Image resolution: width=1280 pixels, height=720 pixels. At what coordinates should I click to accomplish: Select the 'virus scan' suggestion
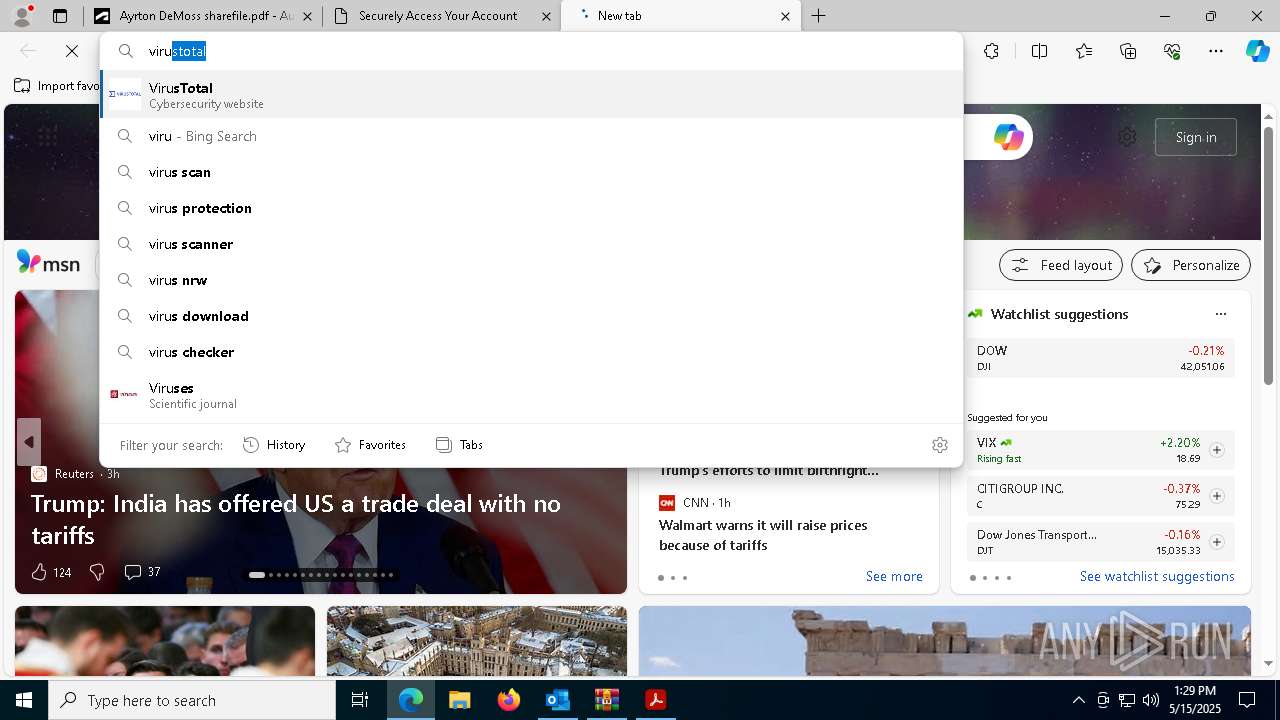click(531, 172)
